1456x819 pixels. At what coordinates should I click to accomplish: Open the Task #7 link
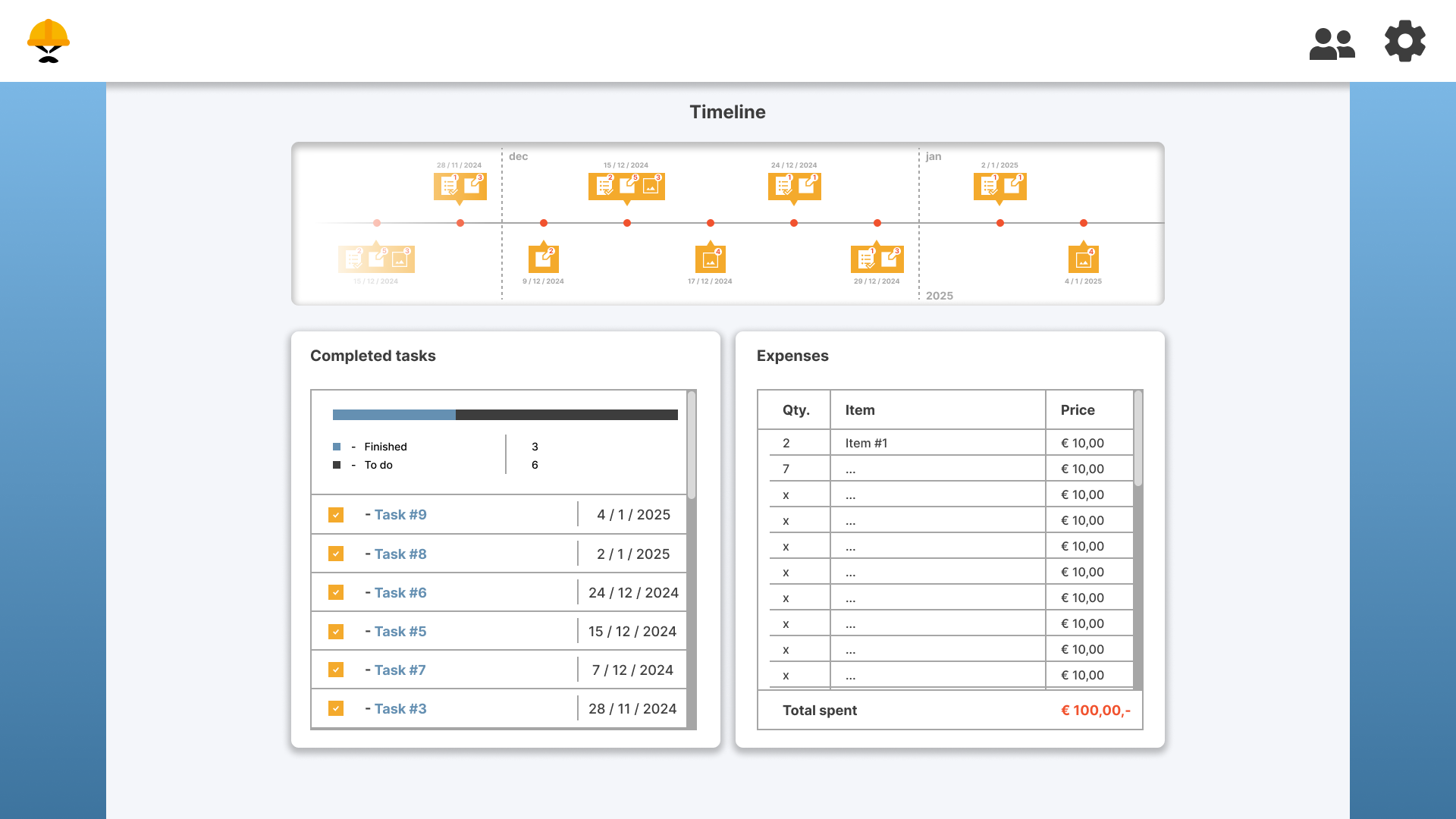click(400, 670)
